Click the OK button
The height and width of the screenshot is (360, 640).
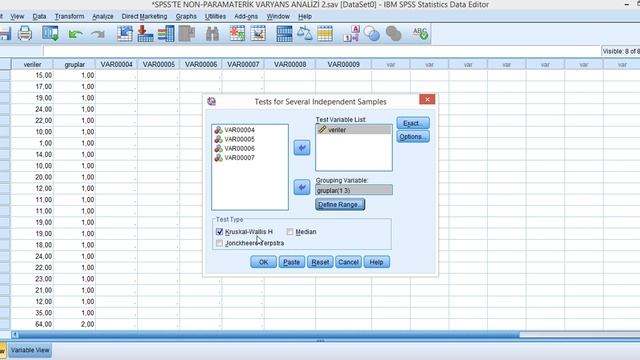click(263, 262)
